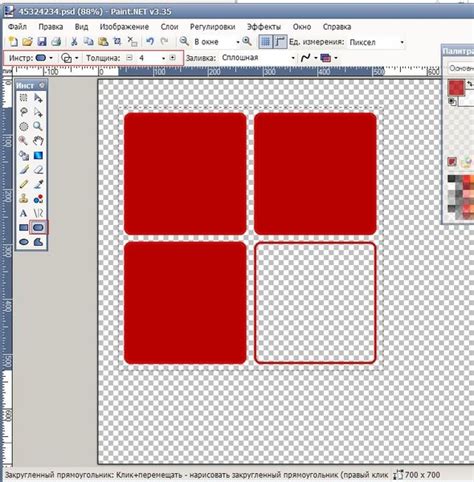
Task: Click the Undo arrow icon
Action: (150, 41)
